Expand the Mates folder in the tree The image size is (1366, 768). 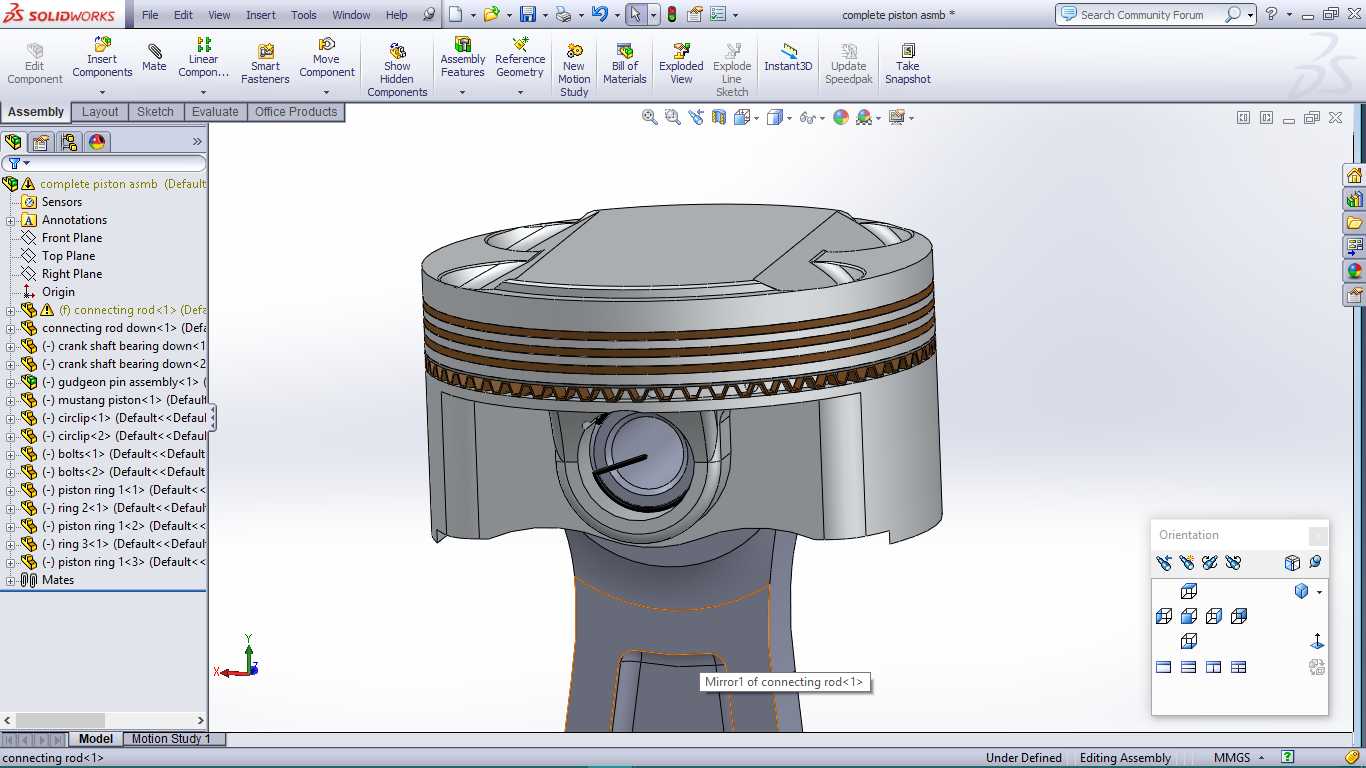pyautogui.click(x=11, y=580)
